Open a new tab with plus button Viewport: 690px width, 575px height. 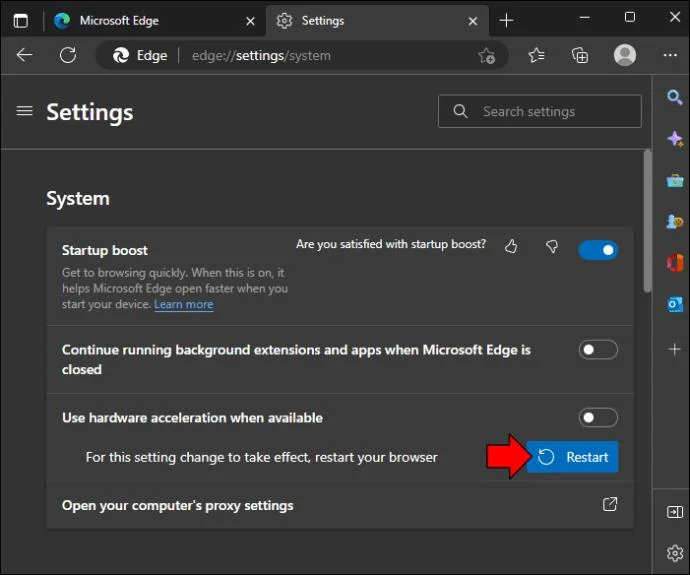click(x=506, y=20)
